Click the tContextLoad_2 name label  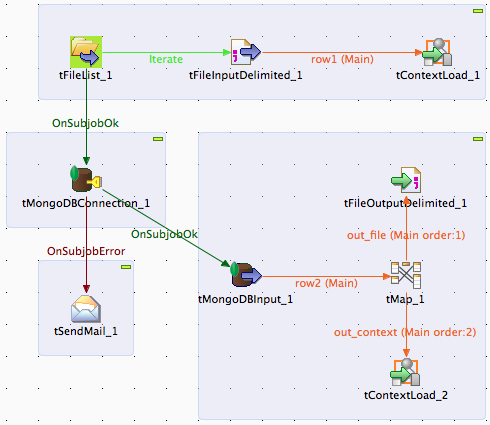[406, 395]
